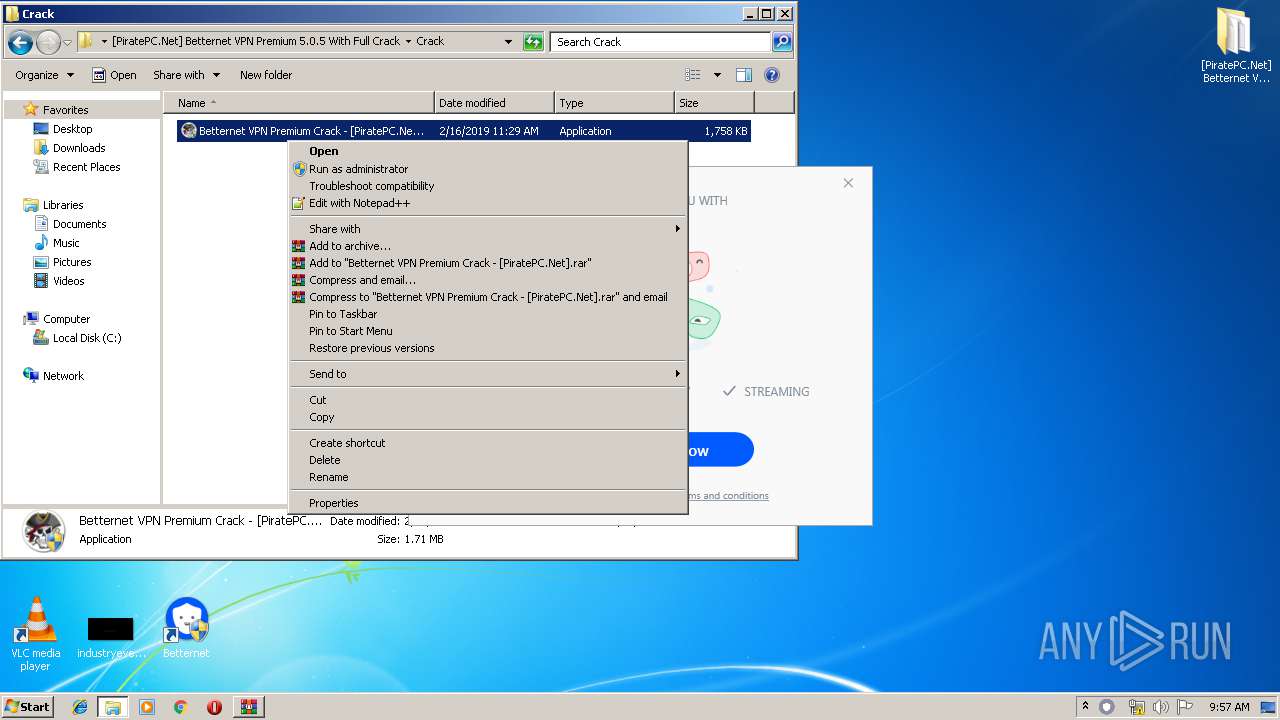Choose Troubleshoot compatibility
The image size is (1280, 720).
coord(488,186)
